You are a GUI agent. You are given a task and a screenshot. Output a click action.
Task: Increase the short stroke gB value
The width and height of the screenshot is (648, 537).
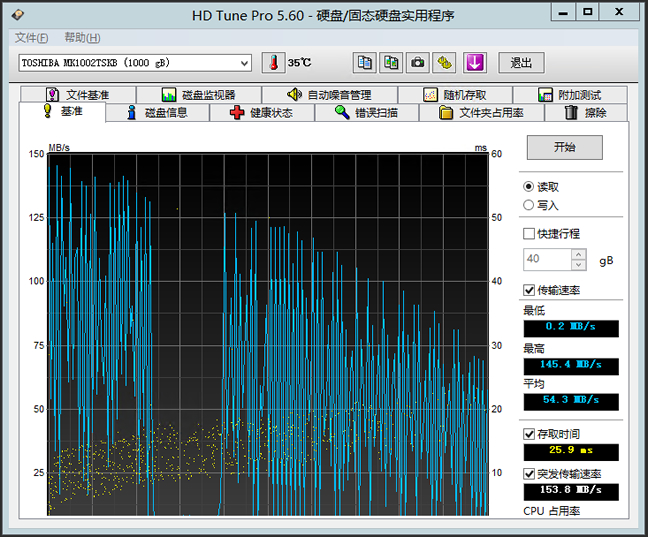(578, 254)
